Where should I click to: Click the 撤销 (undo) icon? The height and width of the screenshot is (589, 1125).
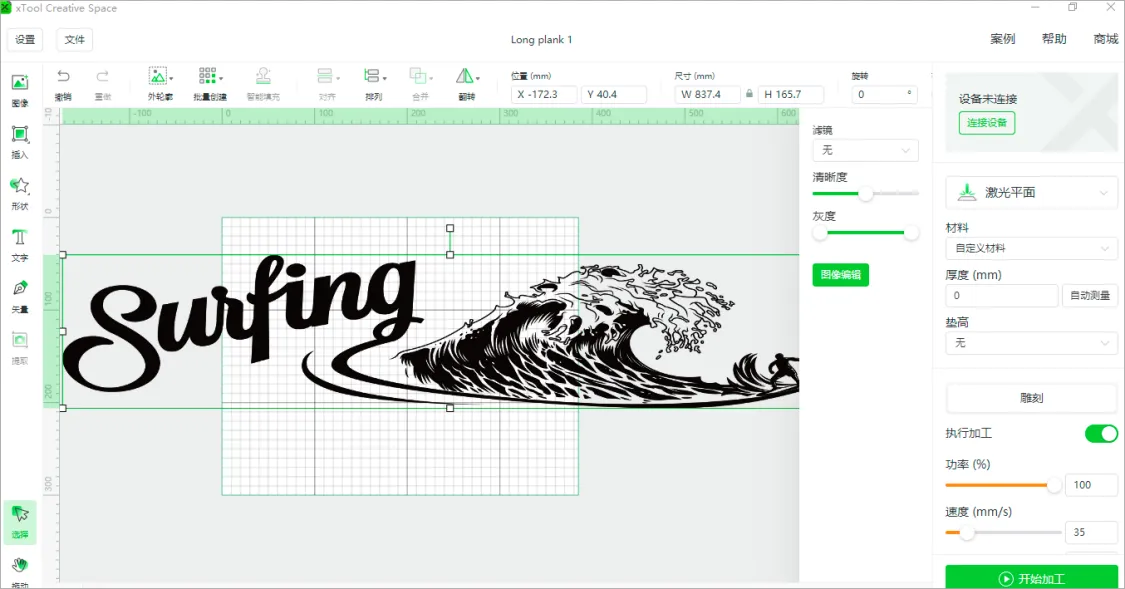point(63,76)
